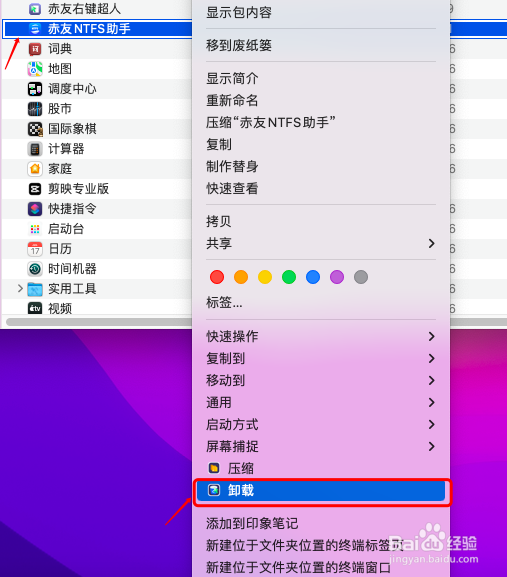Select the 赤友右键超人 row text
Screen dimensions: 507x577
pos(84,9)
